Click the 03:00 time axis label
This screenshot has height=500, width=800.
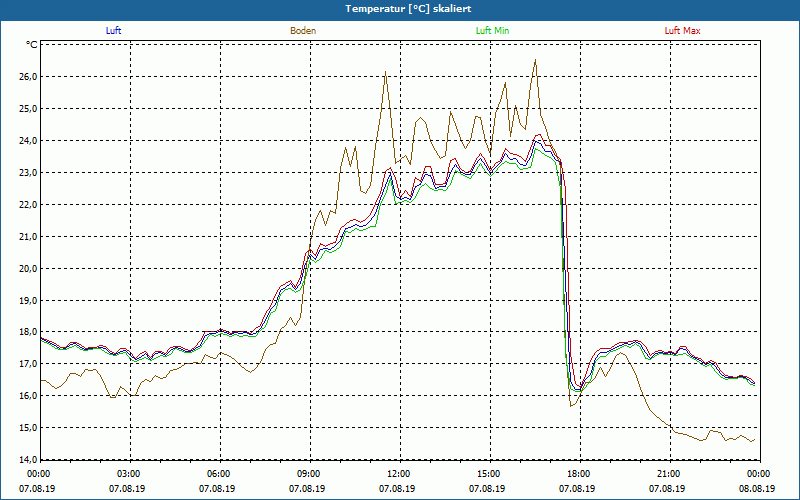(x=131, y=474)
